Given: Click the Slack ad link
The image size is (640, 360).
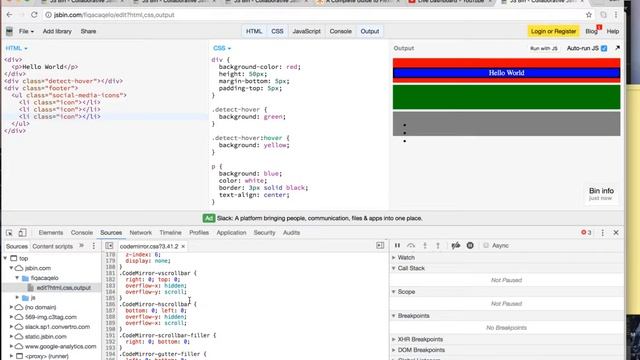Looking at the screenshot, I should coord(320,218).
